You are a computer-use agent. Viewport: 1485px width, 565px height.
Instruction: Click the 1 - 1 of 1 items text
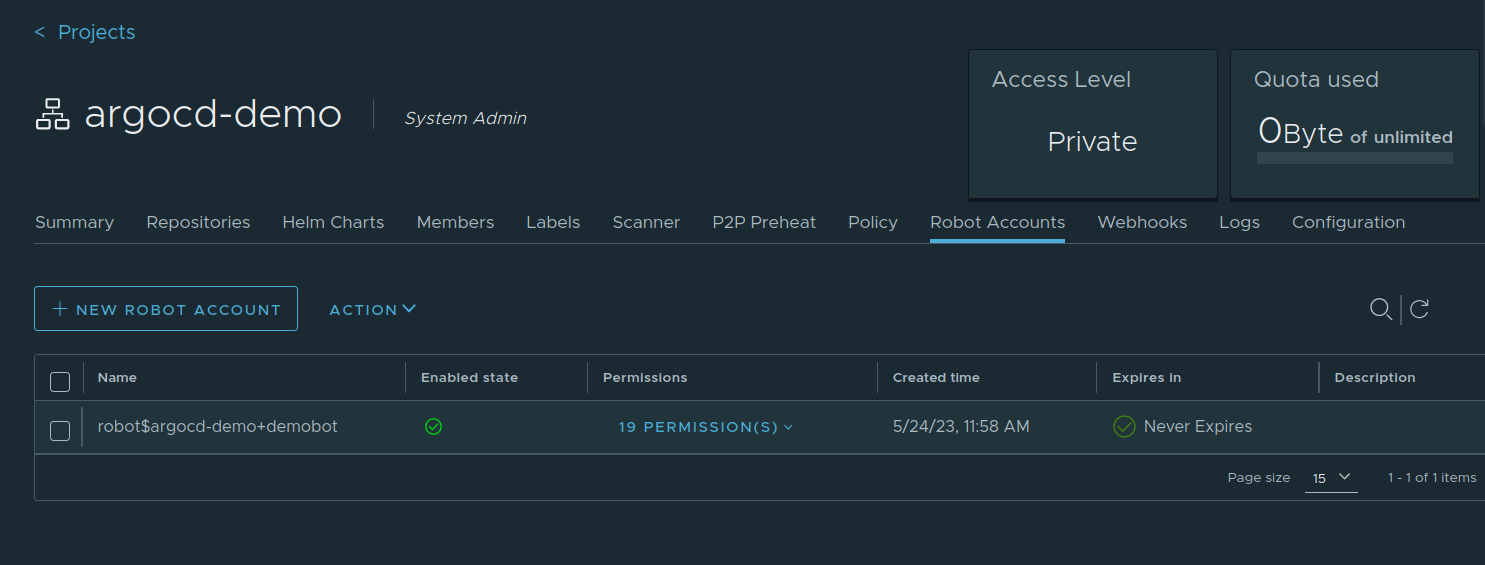coord(1432,478)
